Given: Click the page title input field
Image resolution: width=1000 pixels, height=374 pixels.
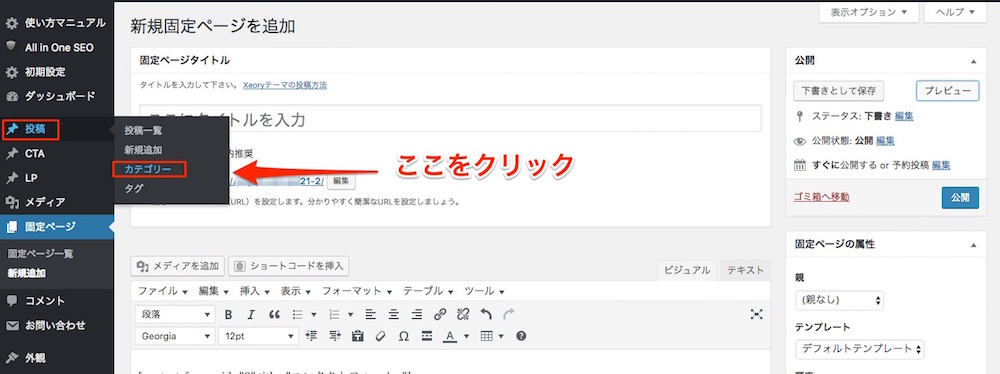Looking at the screenshot, I should pyautogui.click(x=450, y=118).
